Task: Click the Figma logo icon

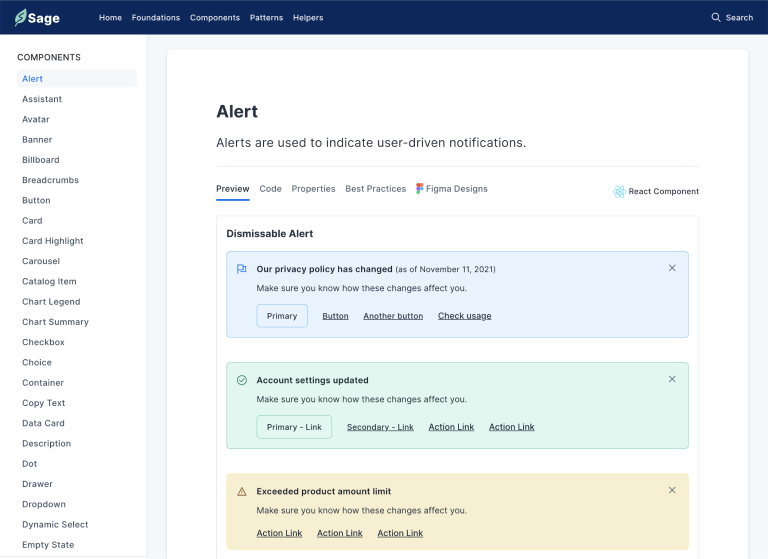Action: 420,188
